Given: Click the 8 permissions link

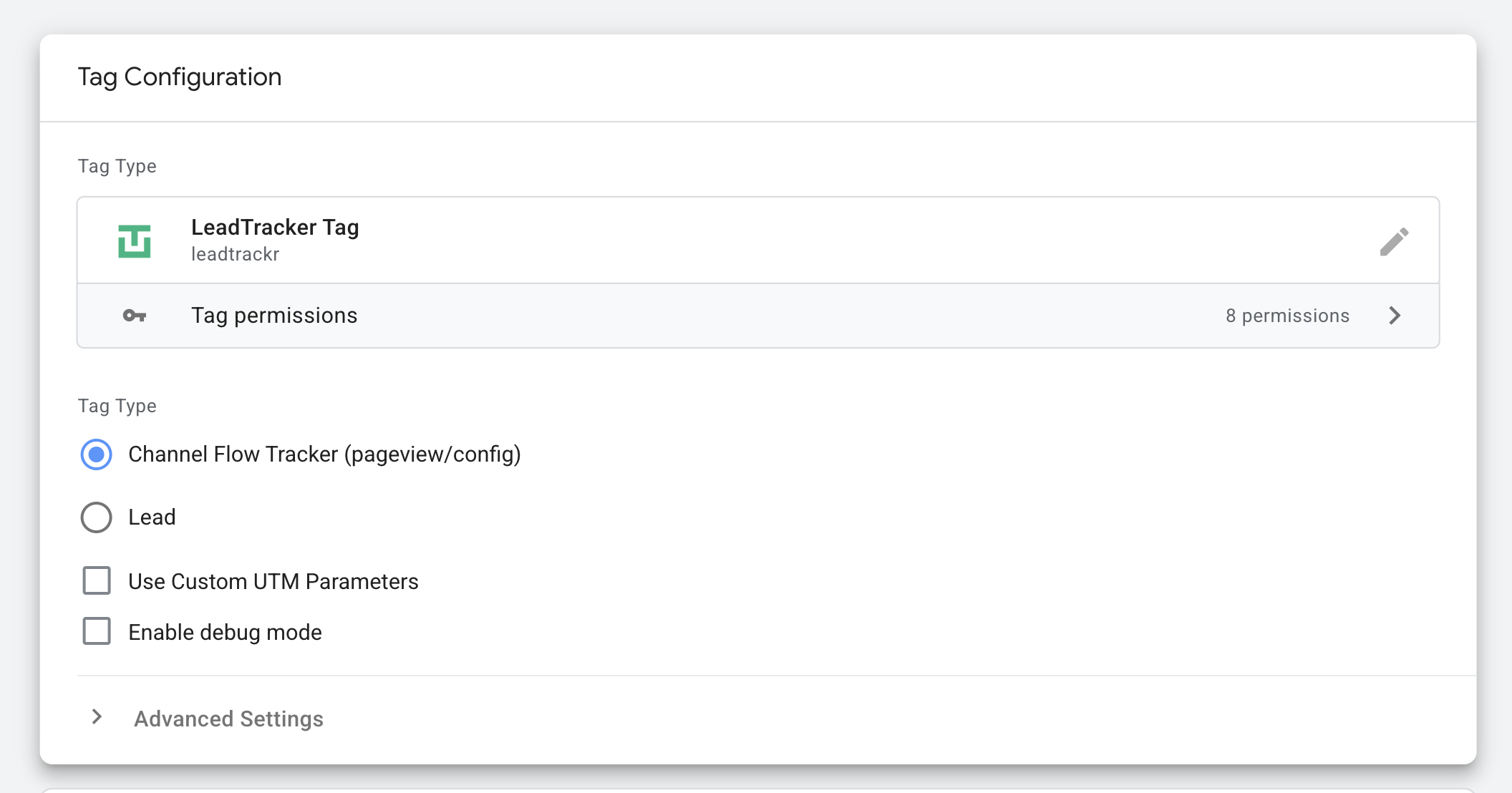Looking at the screenshot, I should pyautogui.click(x=1288, y=316).
